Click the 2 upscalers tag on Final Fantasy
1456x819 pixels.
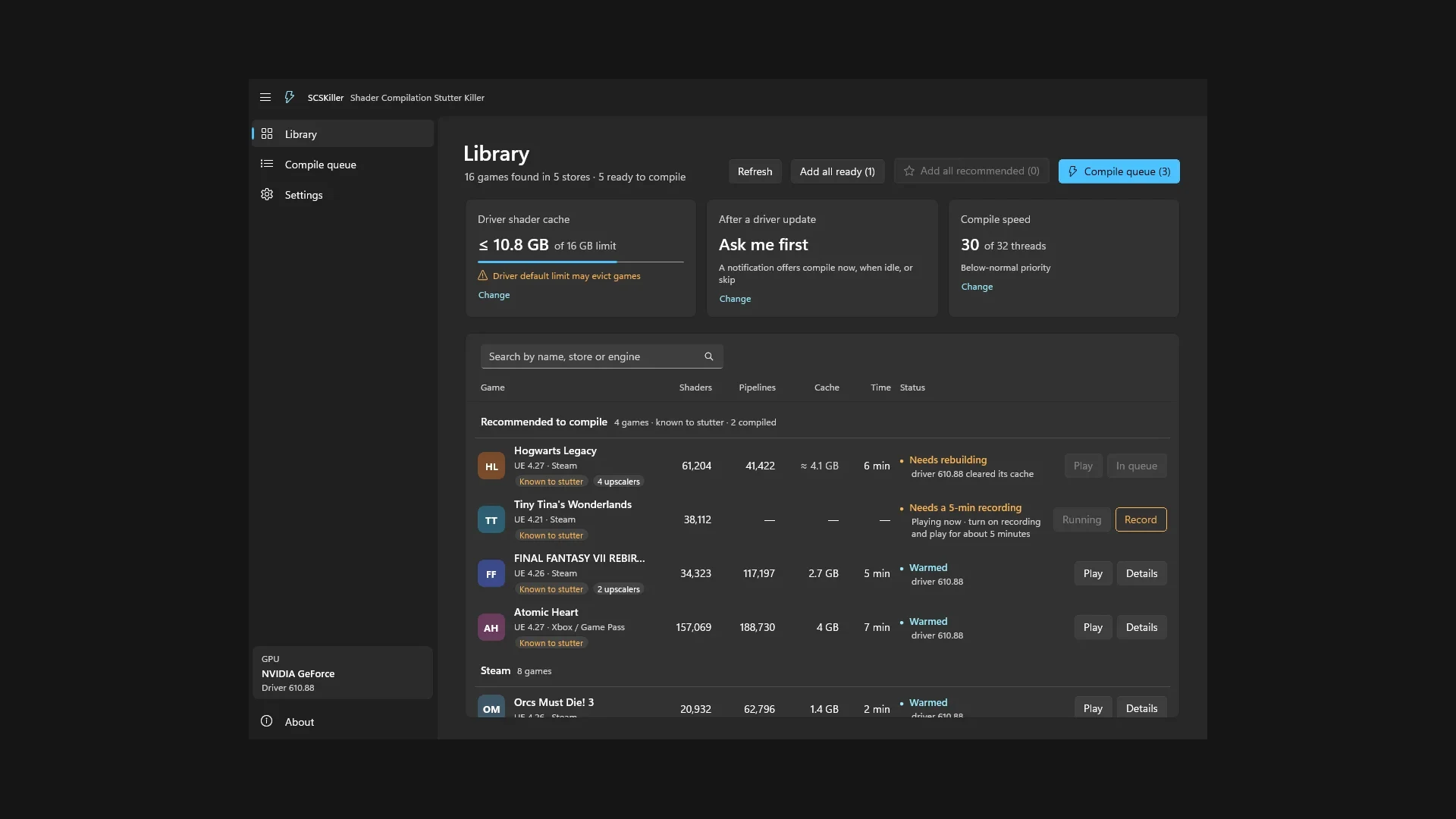[x=618, y=589]
